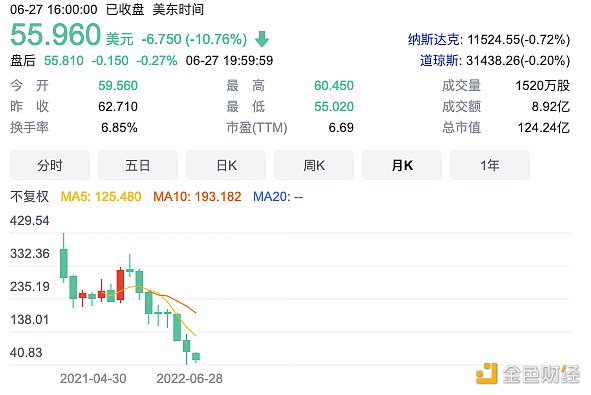Switch to the 分时 intraday chart tab

(50, 165)
